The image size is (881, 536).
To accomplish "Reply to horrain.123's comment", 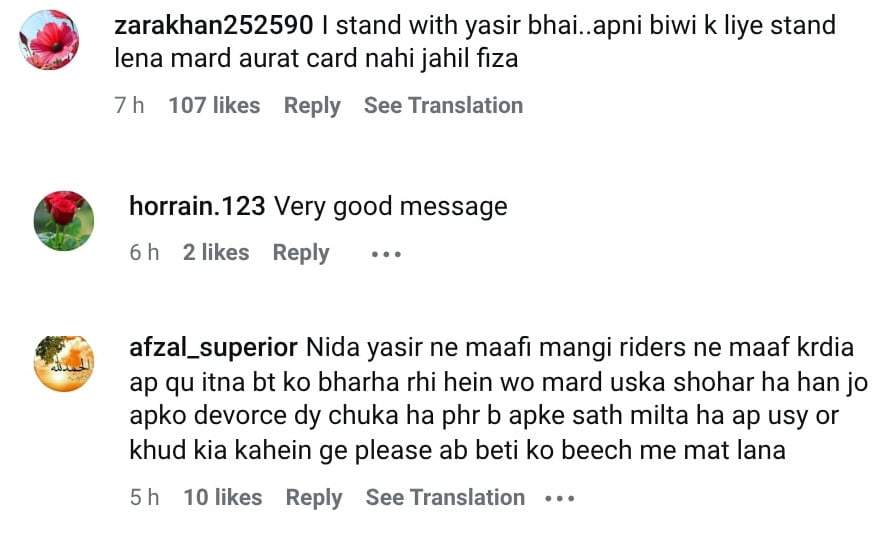I will [301, 253].
